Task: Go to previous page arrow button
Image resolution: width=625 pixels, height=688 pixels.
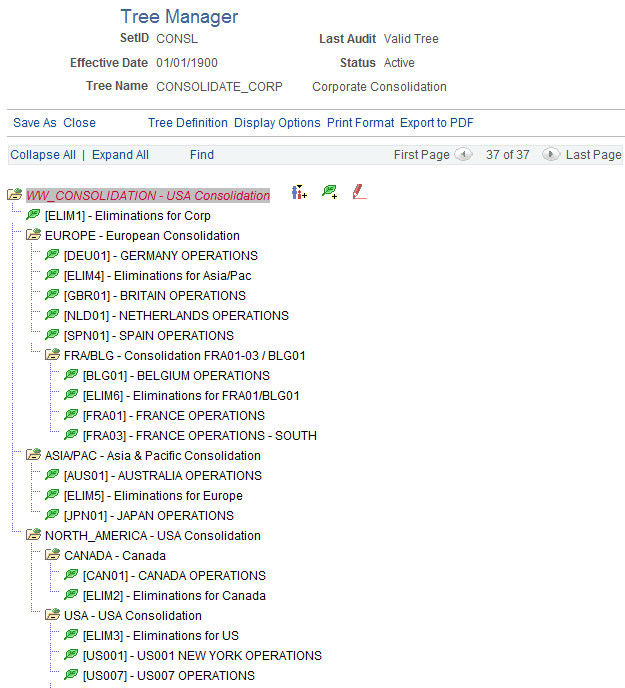Action: pos(463,154)
